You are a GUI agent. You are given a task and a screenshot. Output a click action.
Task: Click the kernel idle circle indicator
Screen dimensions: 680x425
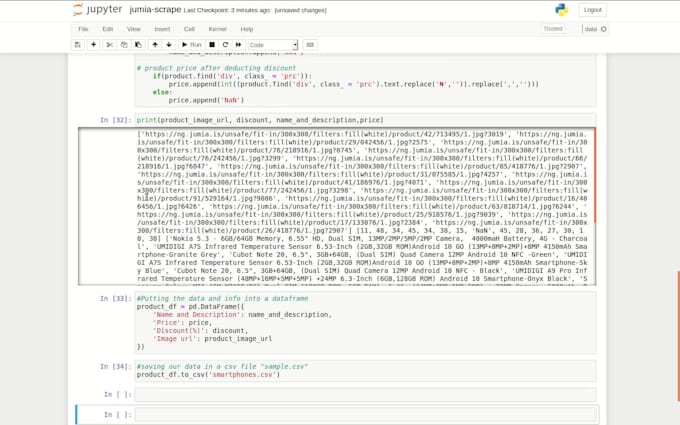[603, 29]
